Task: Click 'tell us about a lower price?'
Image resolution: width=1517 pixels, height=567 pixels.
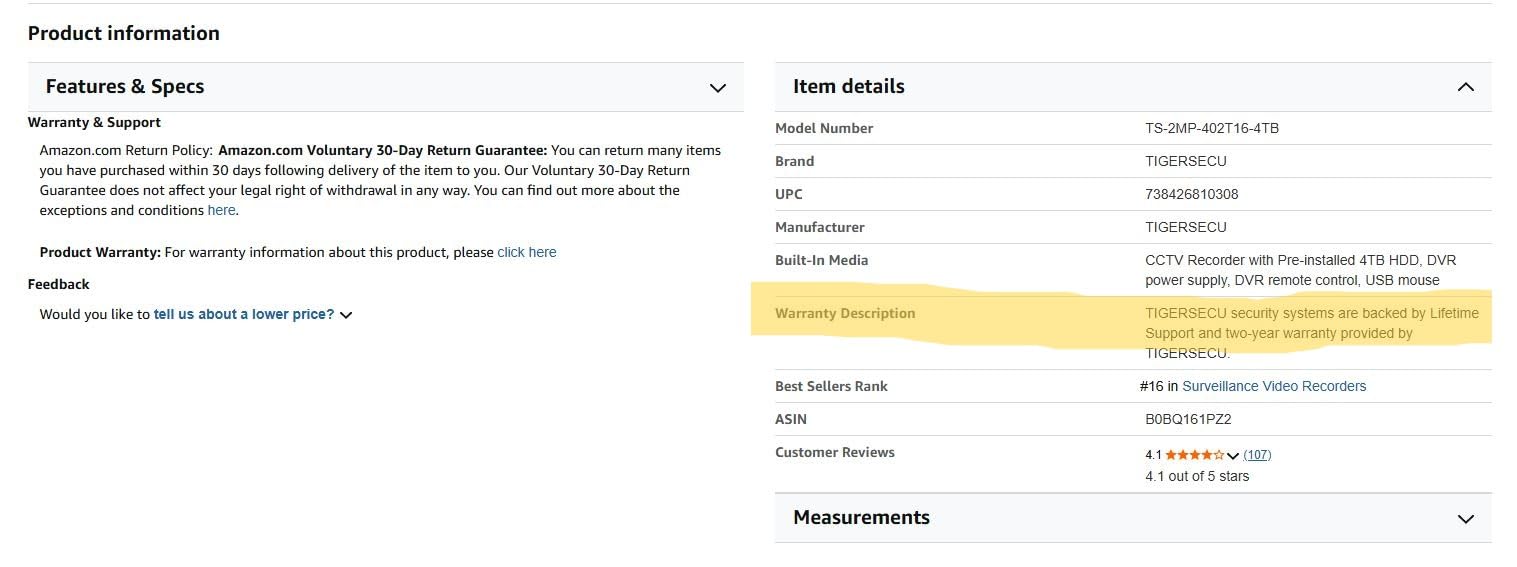Action: (x=244, y=314)
